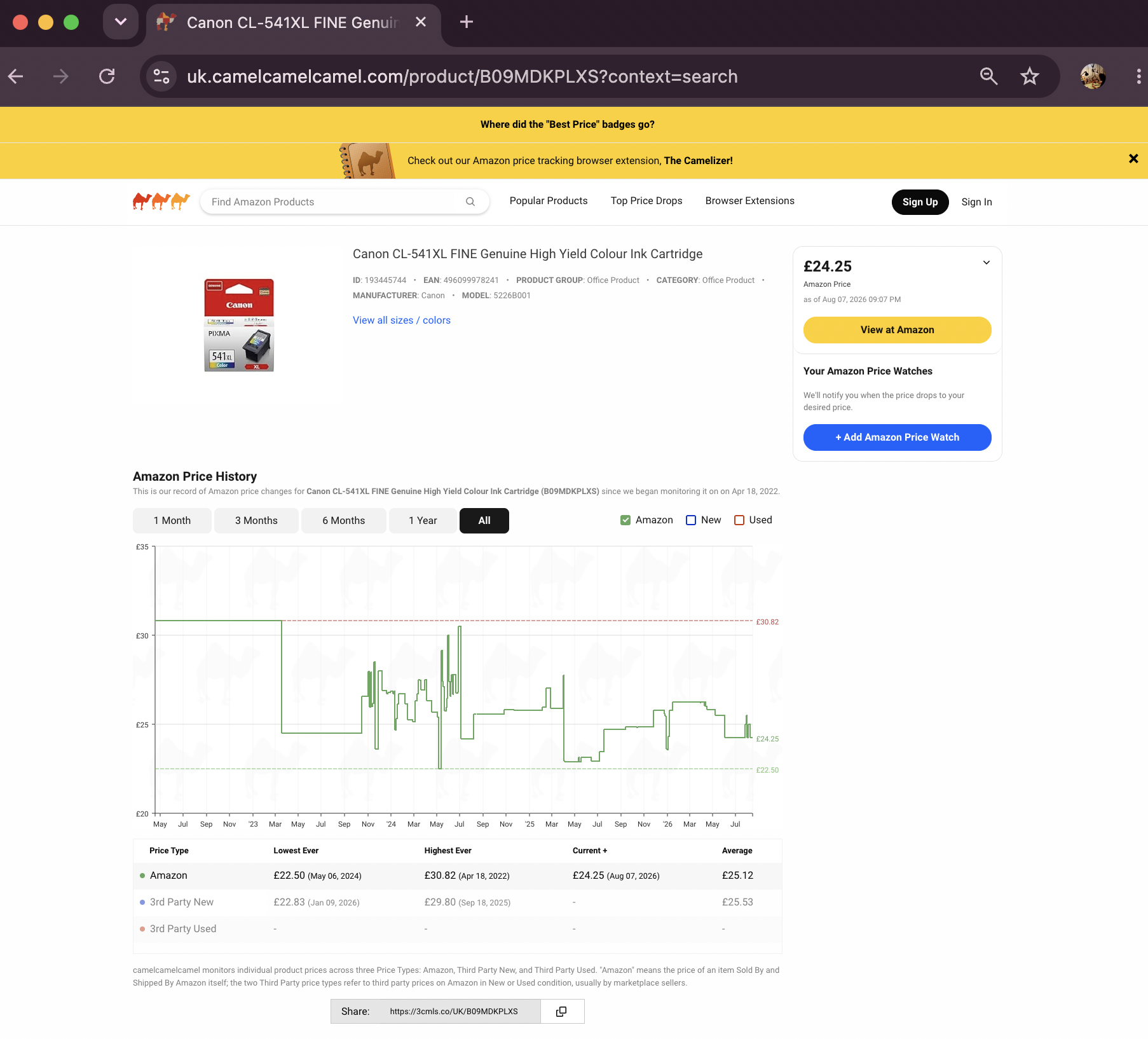Uncheck the Amazon price checkbox
1148x1039 pixels.
pyautogui.click(x=625, y=520)
